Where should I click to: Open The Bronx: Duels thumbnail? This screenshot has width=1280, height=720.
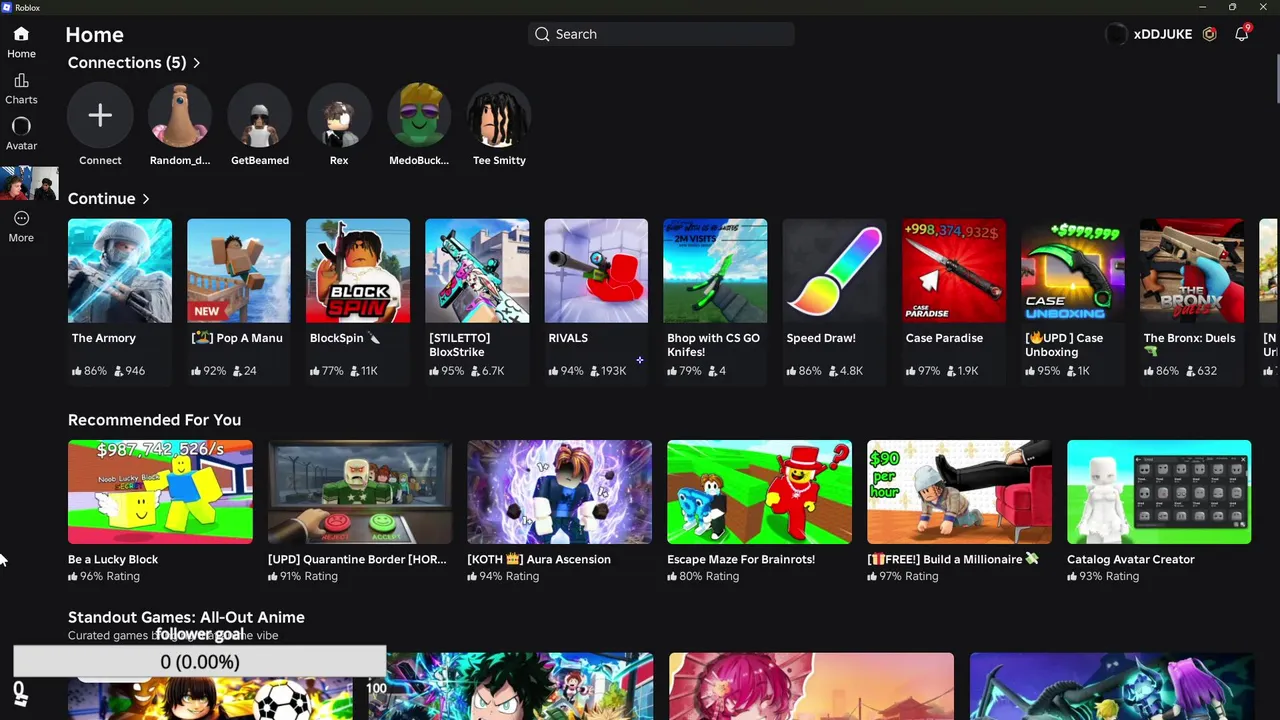pos(1192,271)
